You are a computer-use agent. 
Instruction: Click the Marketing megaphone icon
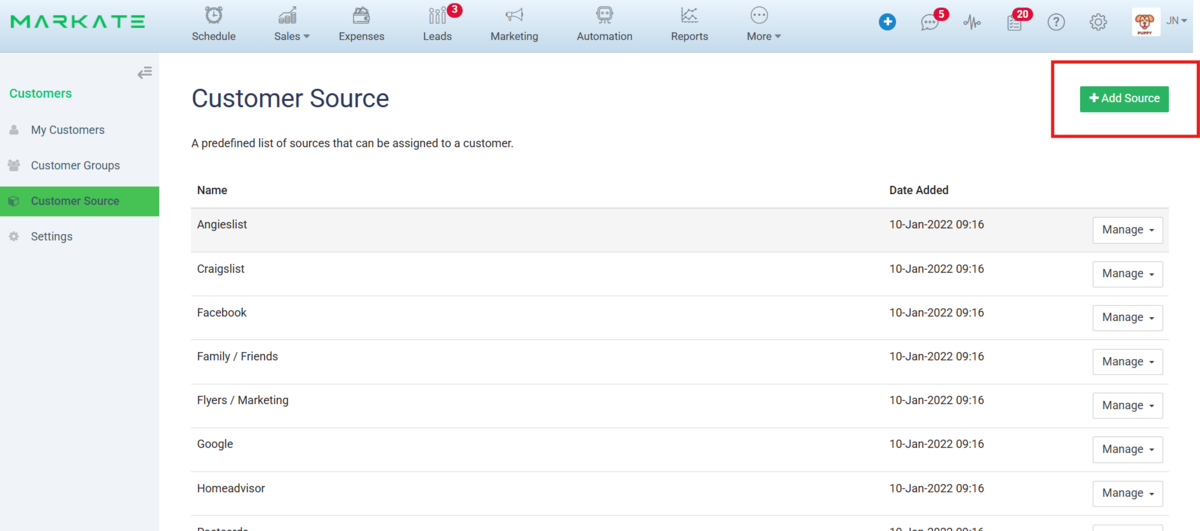(x=514, y=15)
